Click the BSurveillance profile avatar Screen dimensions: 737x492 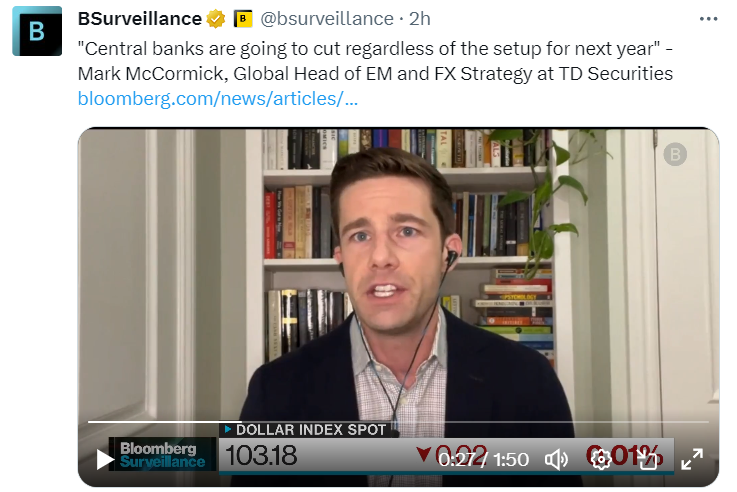click(37, 31)
